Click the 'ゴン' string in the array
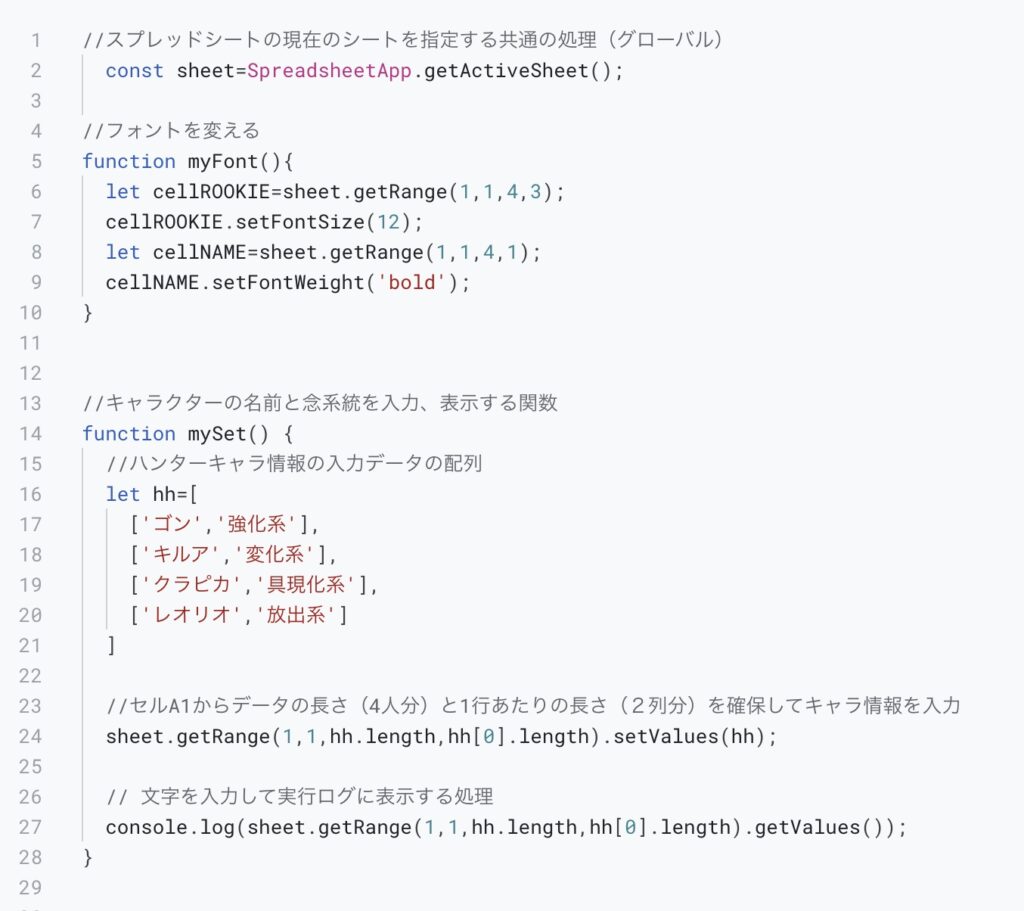Screen dimensions: 1024x911 (172, 524)
